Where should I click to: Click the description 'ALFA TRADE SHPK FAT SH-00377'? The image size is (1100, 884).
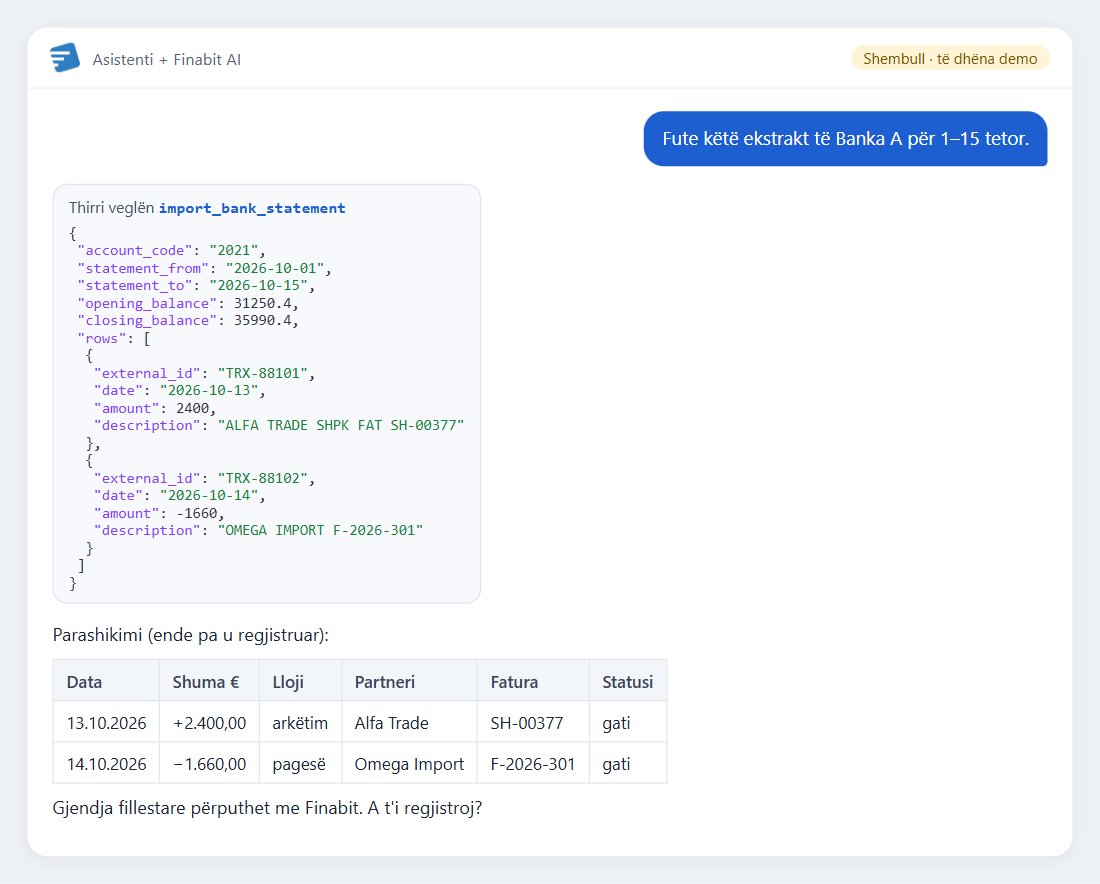(x=341, y=426)
